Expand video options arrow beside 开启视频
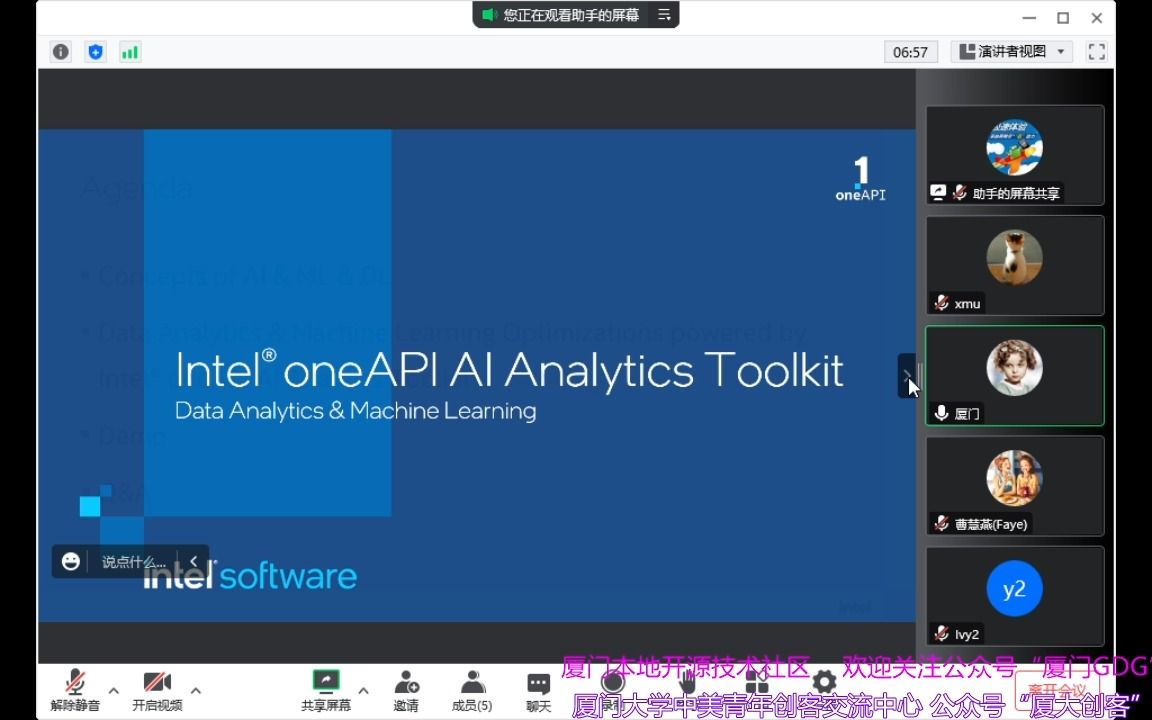Viewport: 1152px width, 720px height. (196, 691)
